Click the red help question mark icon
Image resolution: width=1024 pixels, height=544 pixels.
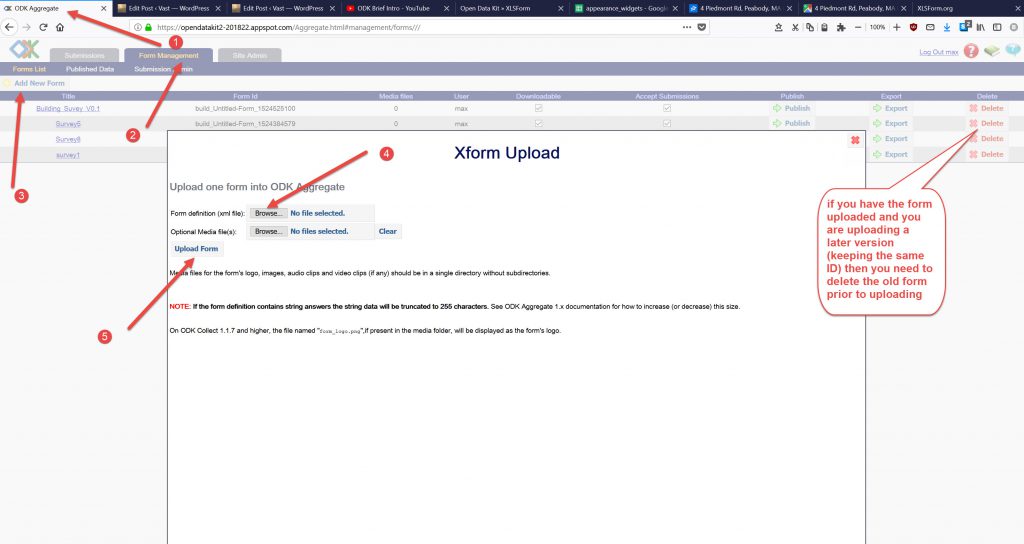971,51
